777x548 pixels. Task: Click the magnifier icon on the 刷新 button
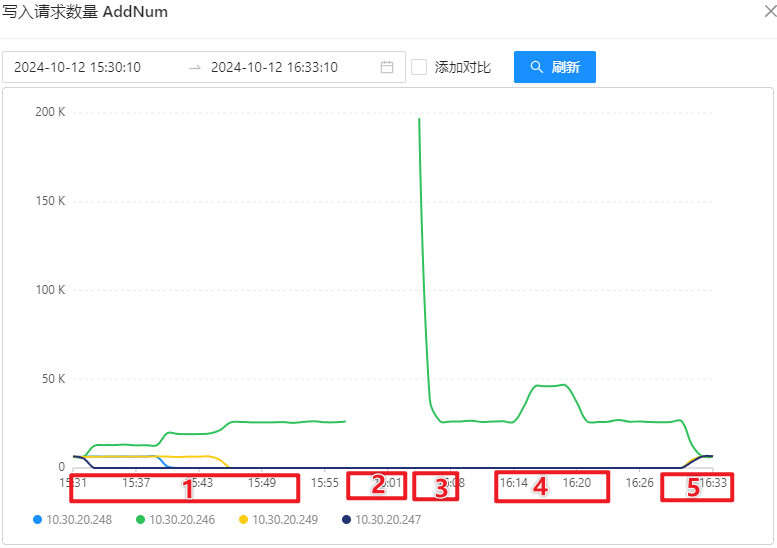536,67
